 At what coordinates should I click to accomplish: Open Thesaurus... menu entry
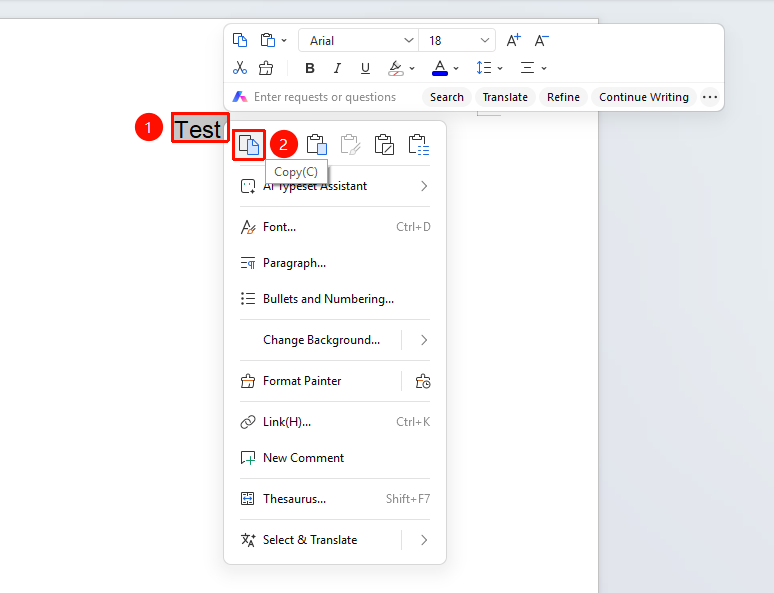coord(335,499)
